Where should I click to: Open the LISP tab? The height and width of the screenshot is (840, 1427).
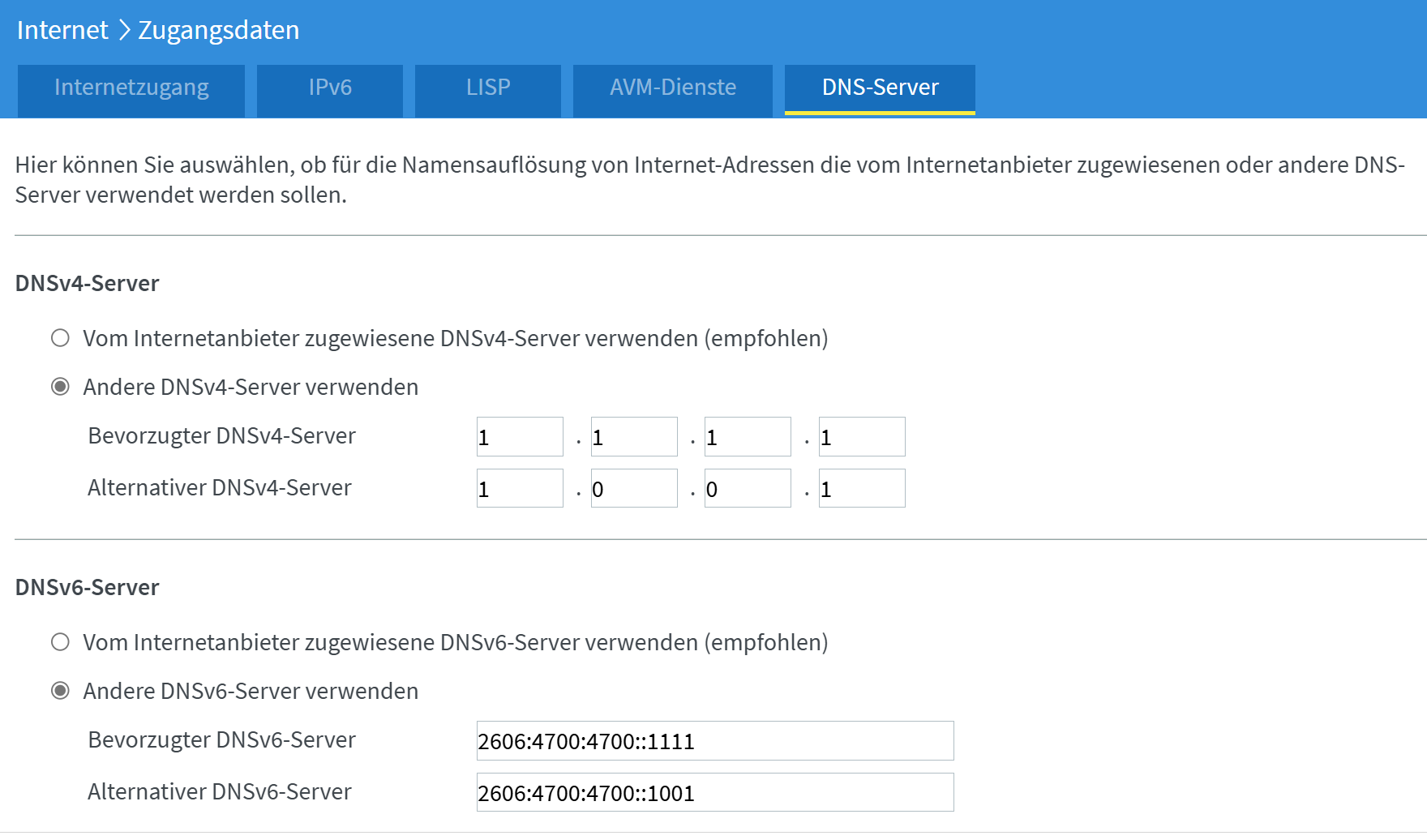(x=488, y=88)
